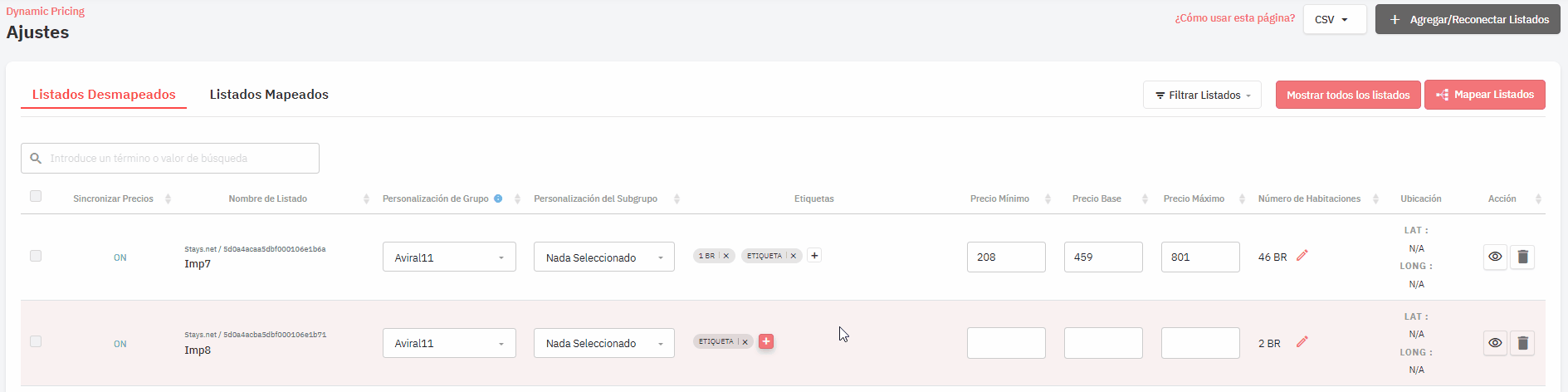
Task: Click the Ubicación column header
Action: coord(1421,199)
